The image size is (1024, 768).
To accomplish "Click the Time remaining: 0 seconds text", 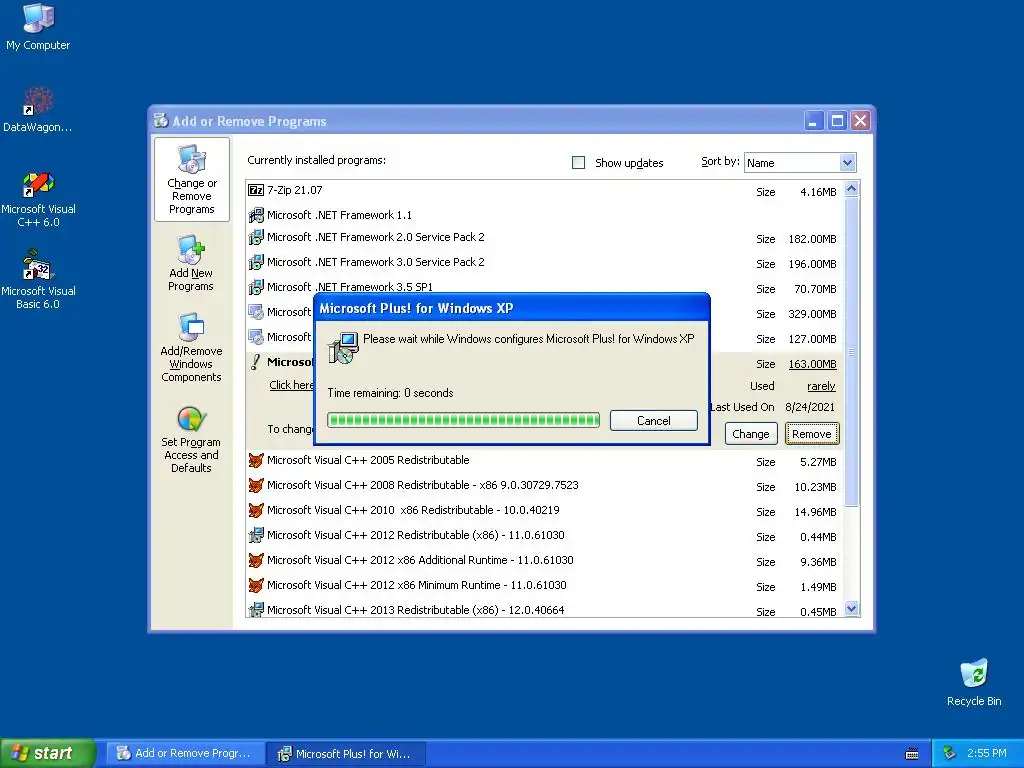I will 391,393.
